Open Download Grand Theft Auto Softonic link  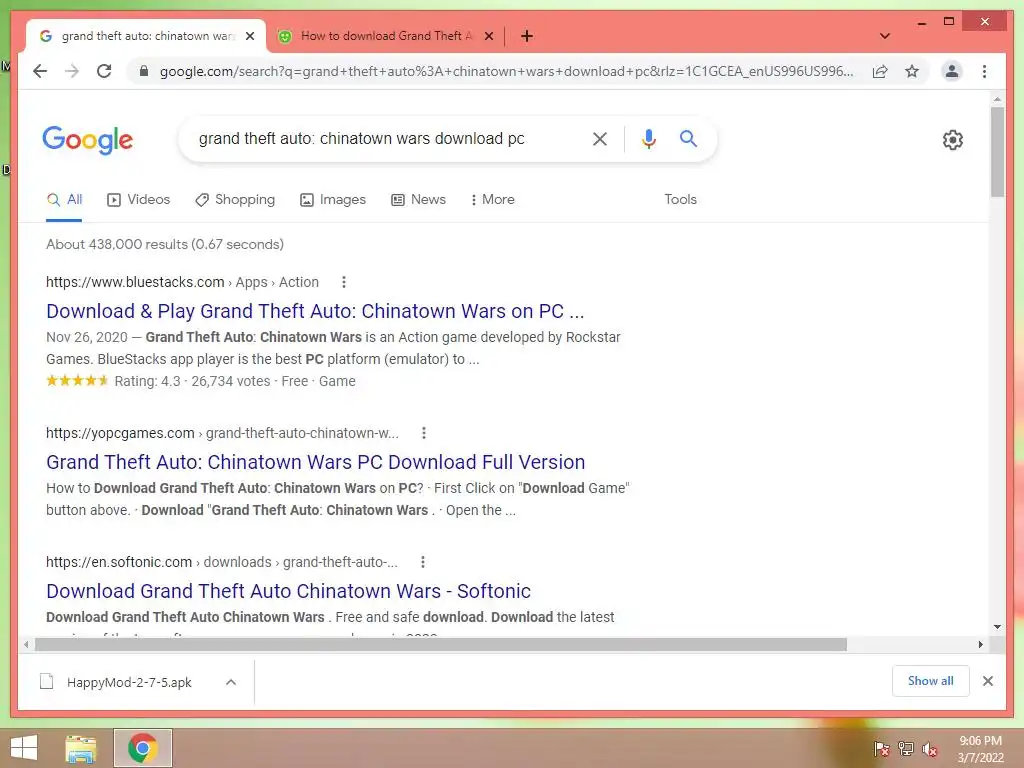coord(288,591)
